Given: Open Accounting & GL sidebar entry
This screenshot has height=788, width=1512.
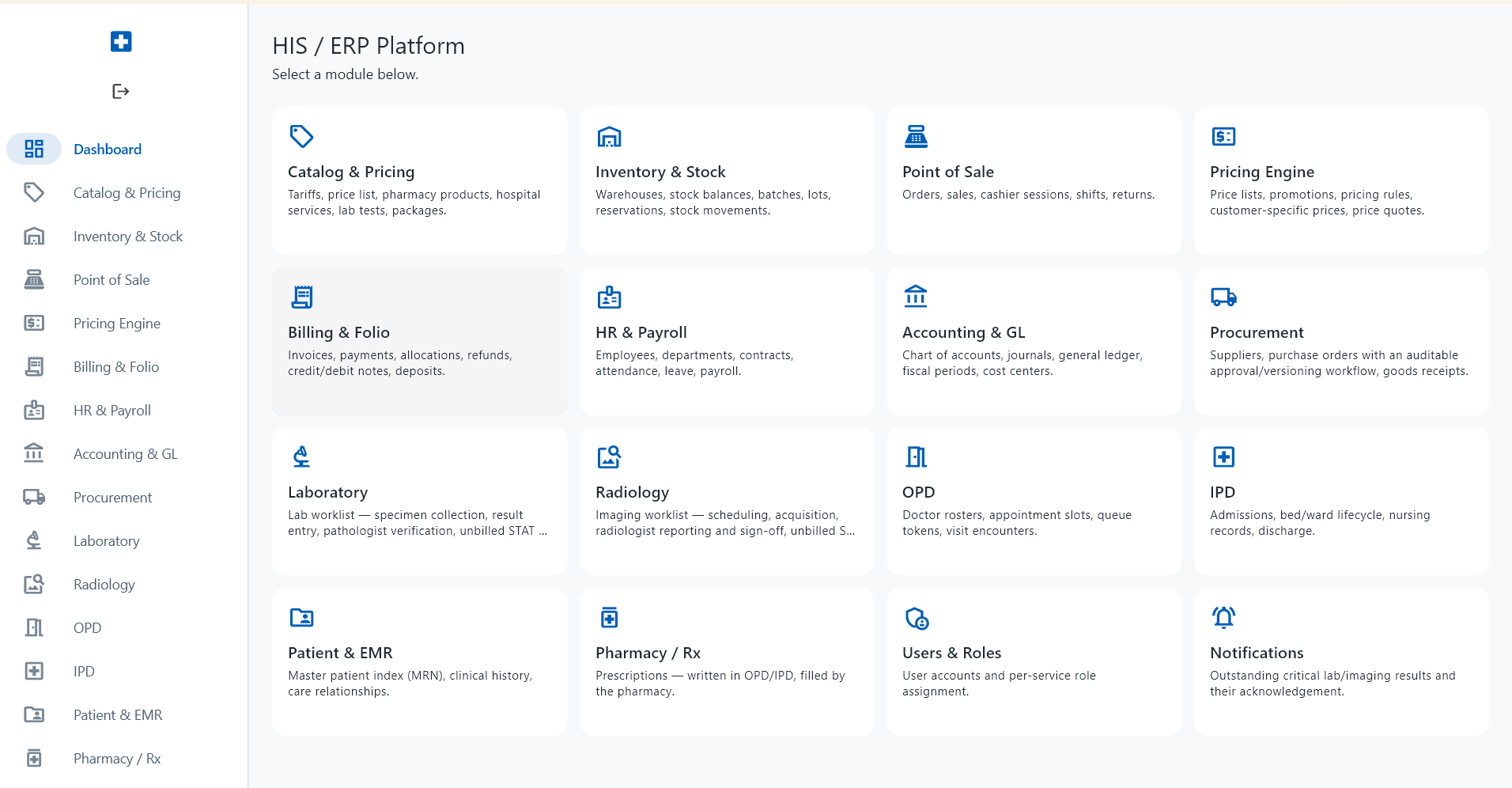Looking at the screenshot, I should (126, 453).
